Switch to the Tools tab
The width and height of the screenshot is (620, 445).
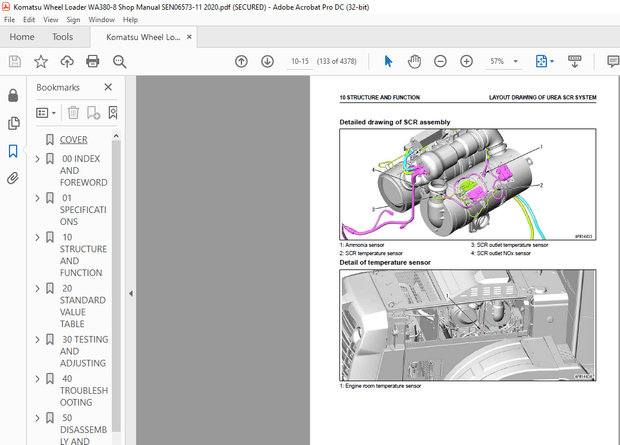click(x=62, y=37)
